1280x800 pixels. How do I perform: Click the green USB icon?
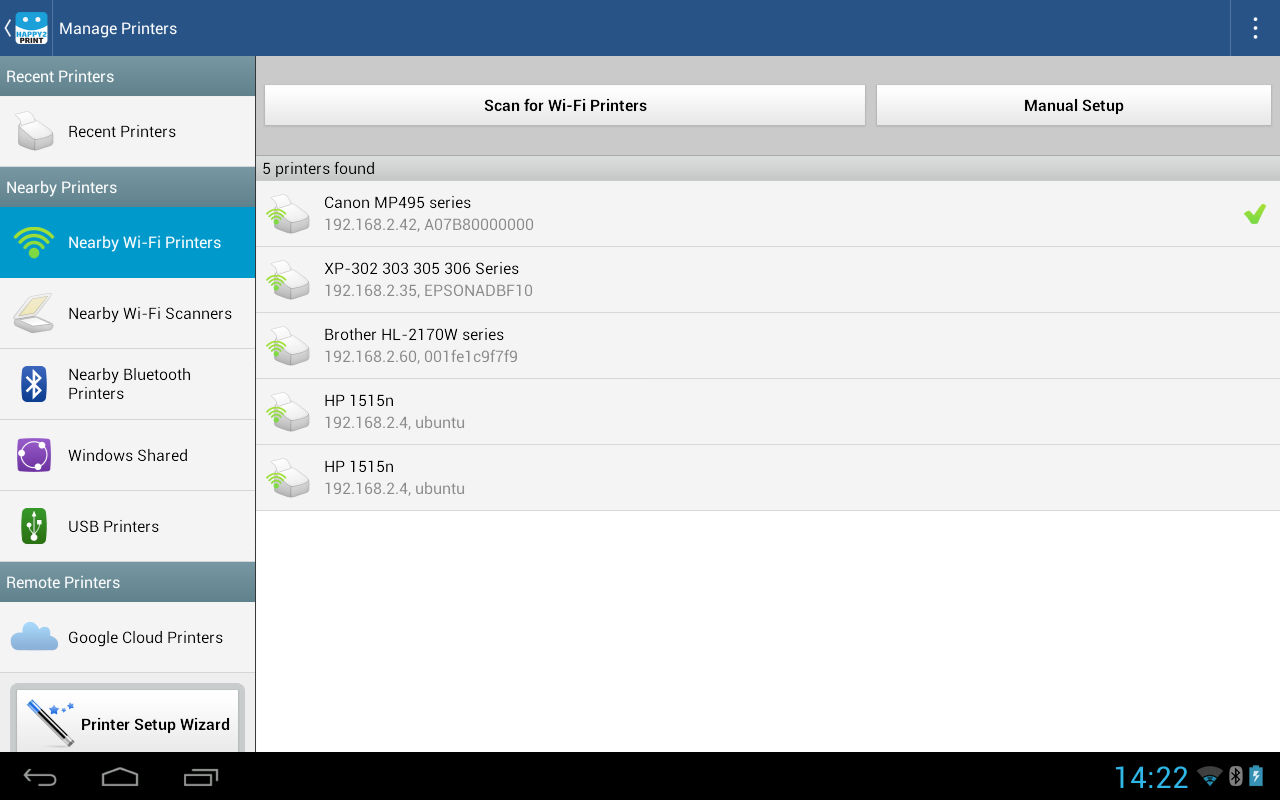pos(34,526)
